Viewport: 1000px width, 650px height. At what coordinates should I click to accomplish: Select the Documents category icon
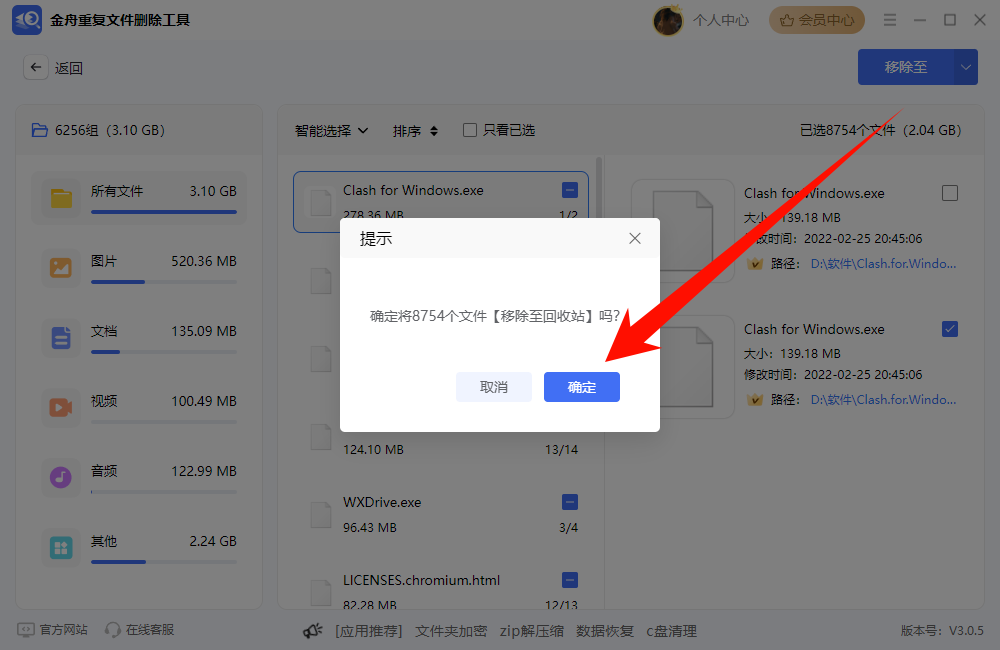[62, 337]
